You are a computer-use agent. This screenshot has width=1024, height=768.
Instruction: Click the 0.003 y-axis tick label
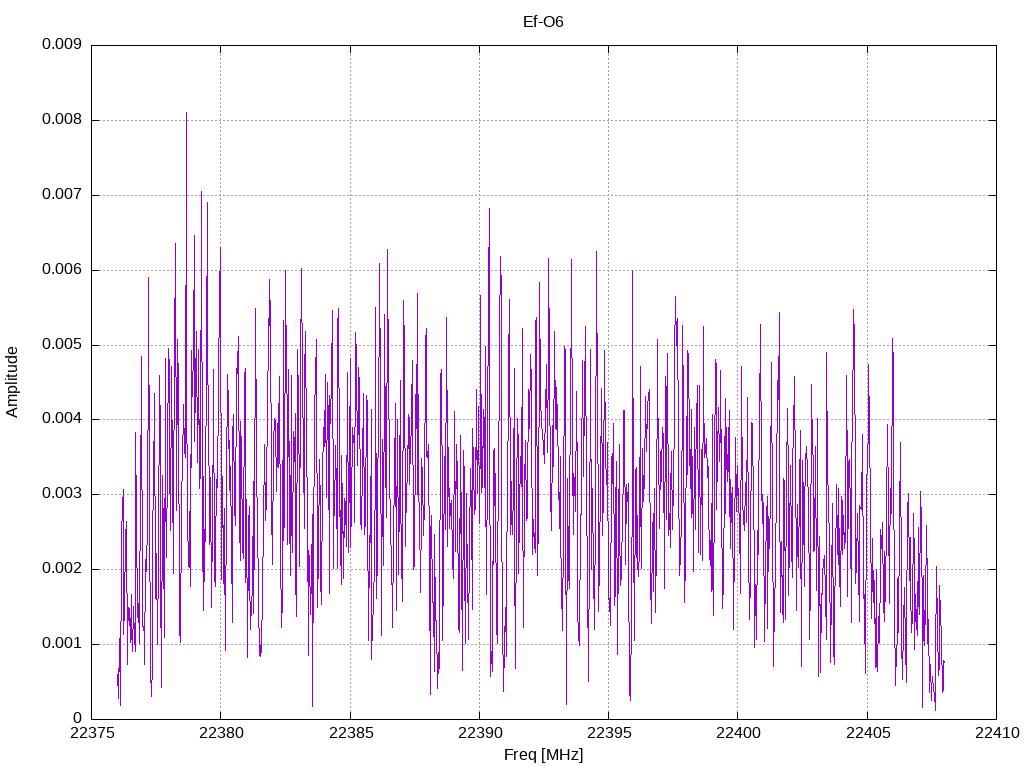click(x=62, y=494)
